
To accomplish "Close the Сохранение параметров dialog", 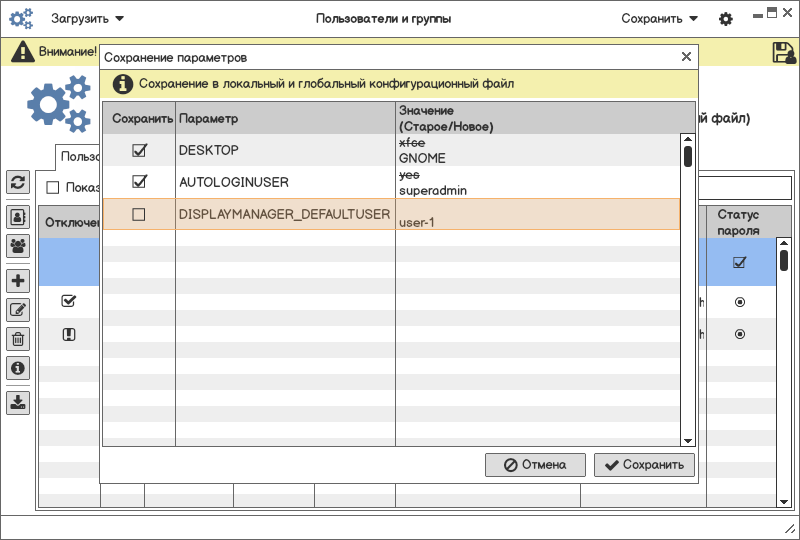I will (x=686, y=58).
